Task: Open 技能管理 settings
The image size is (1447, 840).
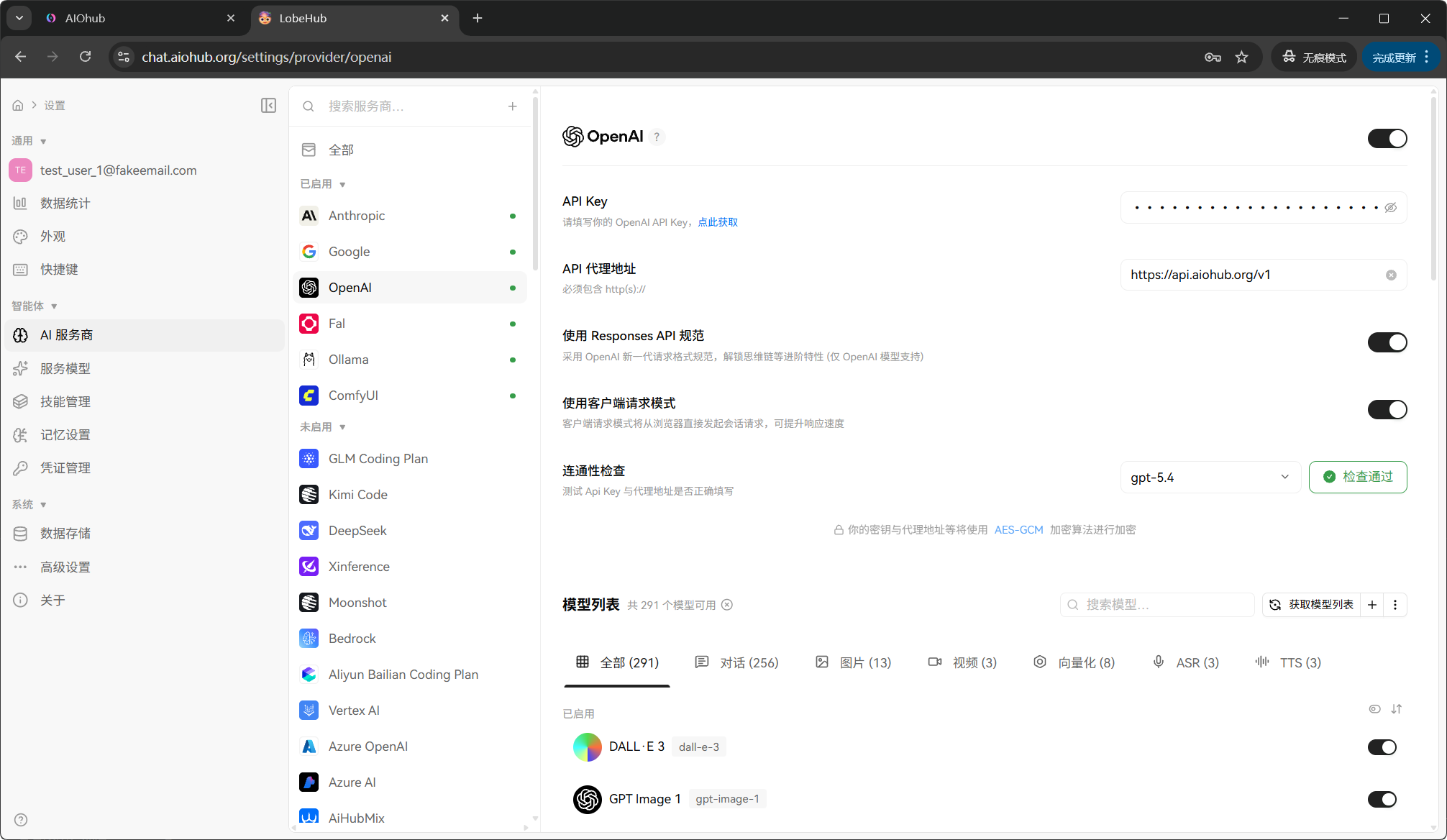Action: (144, 402)
